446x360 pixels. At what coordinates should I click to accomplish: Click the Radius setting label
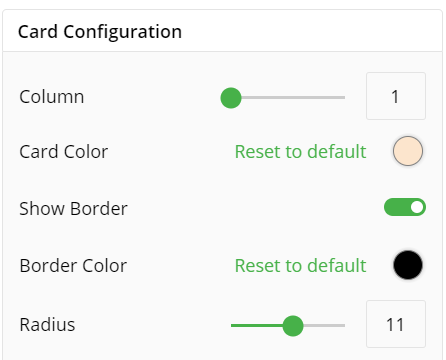click(x=47, y=325)
